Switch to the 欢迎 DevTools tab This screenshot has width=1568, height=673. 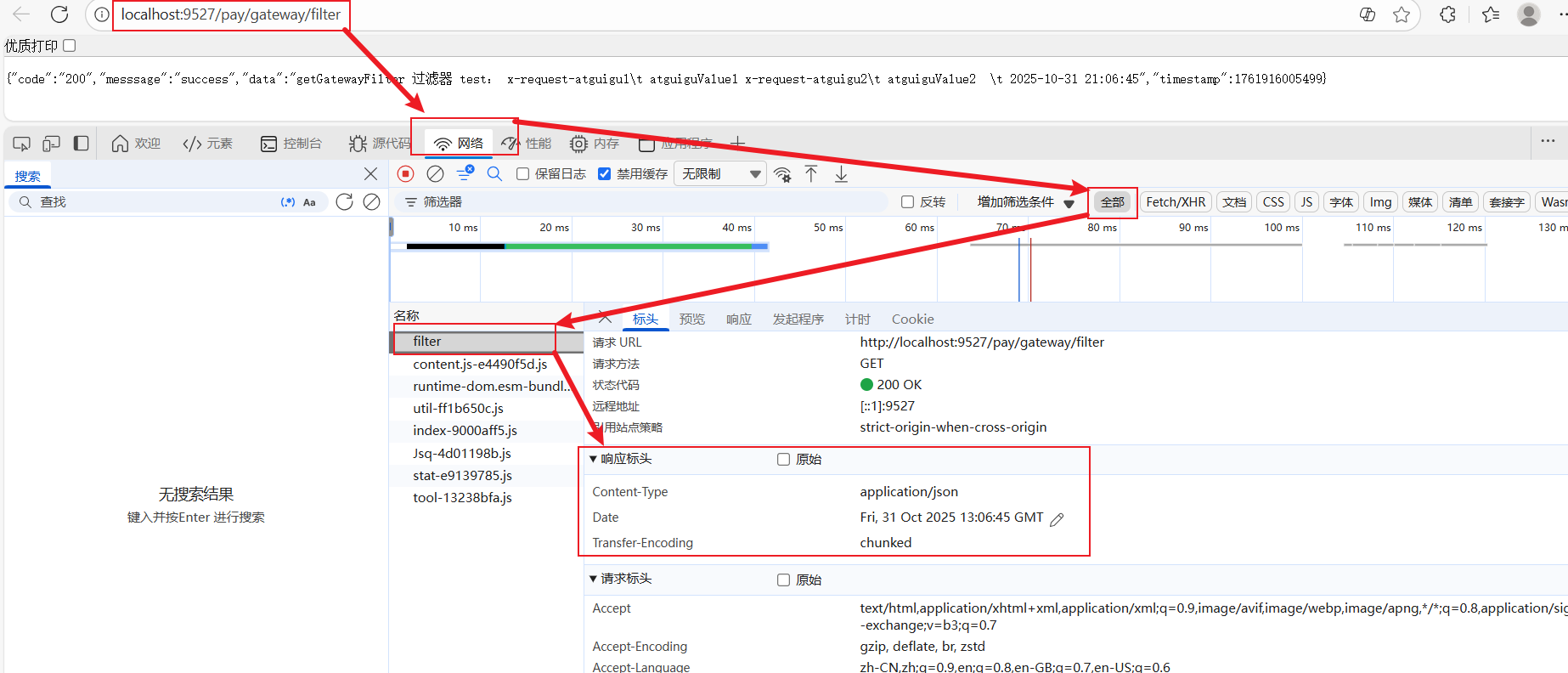point(136,144)
